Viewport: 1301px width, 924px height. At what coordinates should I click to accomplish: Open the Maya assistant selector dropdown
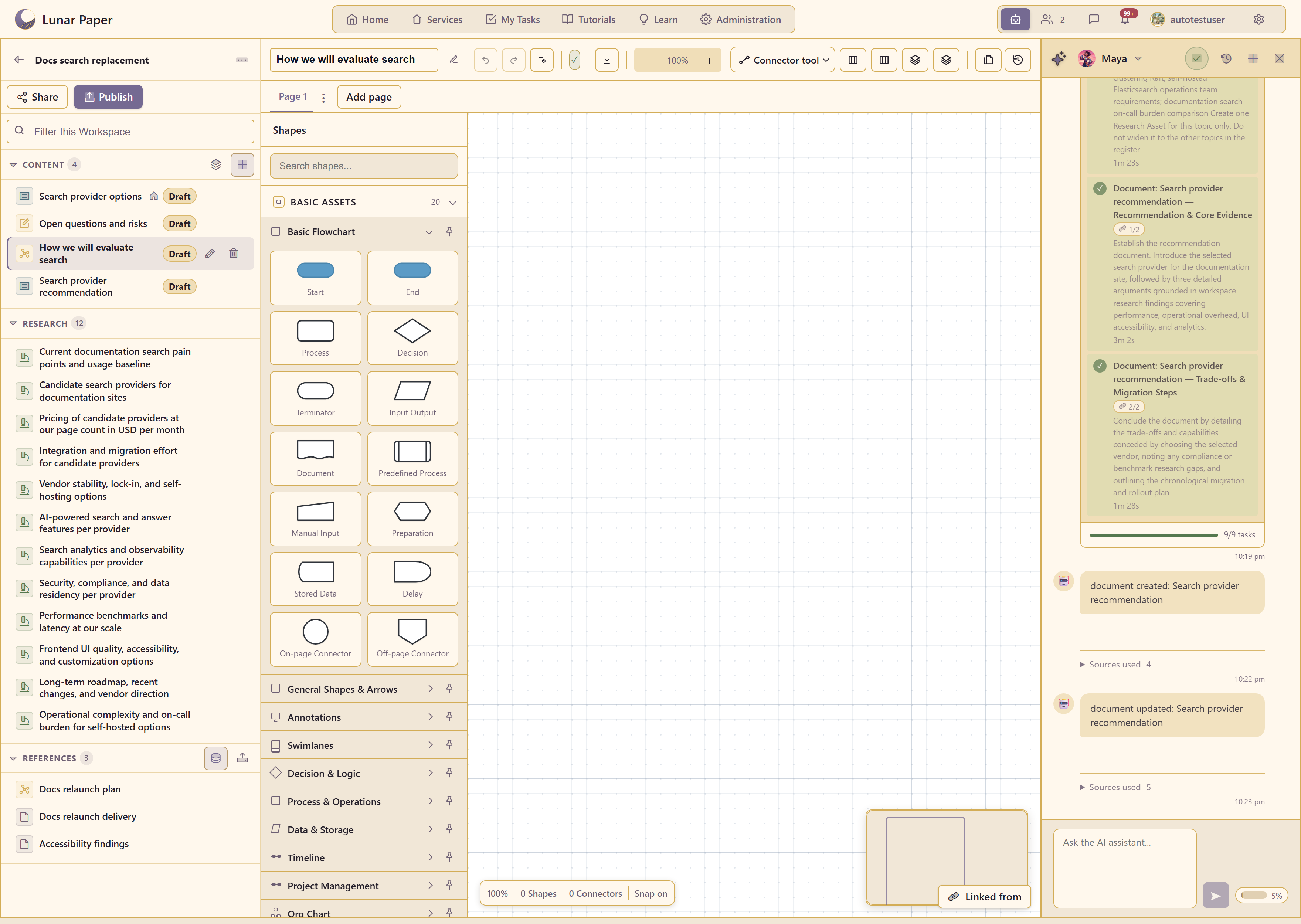coord(1138,59)
